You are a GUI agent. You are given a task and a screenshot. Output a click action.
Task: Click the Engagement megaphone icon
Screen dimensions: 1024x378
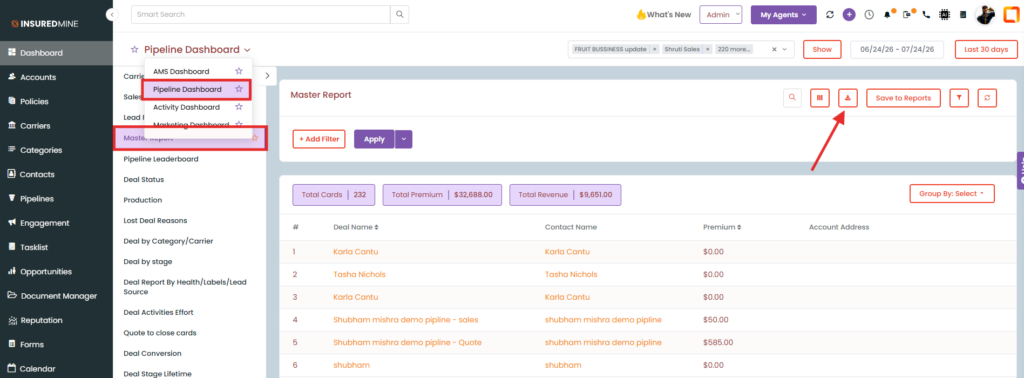coord(12,223)
